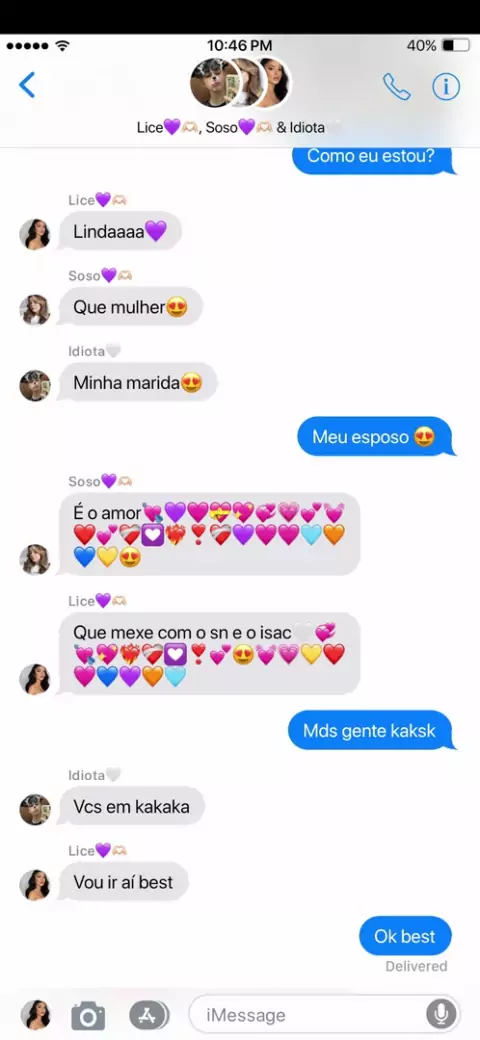
Task: Open the App Store apps icon
Action: (149, 1015)
